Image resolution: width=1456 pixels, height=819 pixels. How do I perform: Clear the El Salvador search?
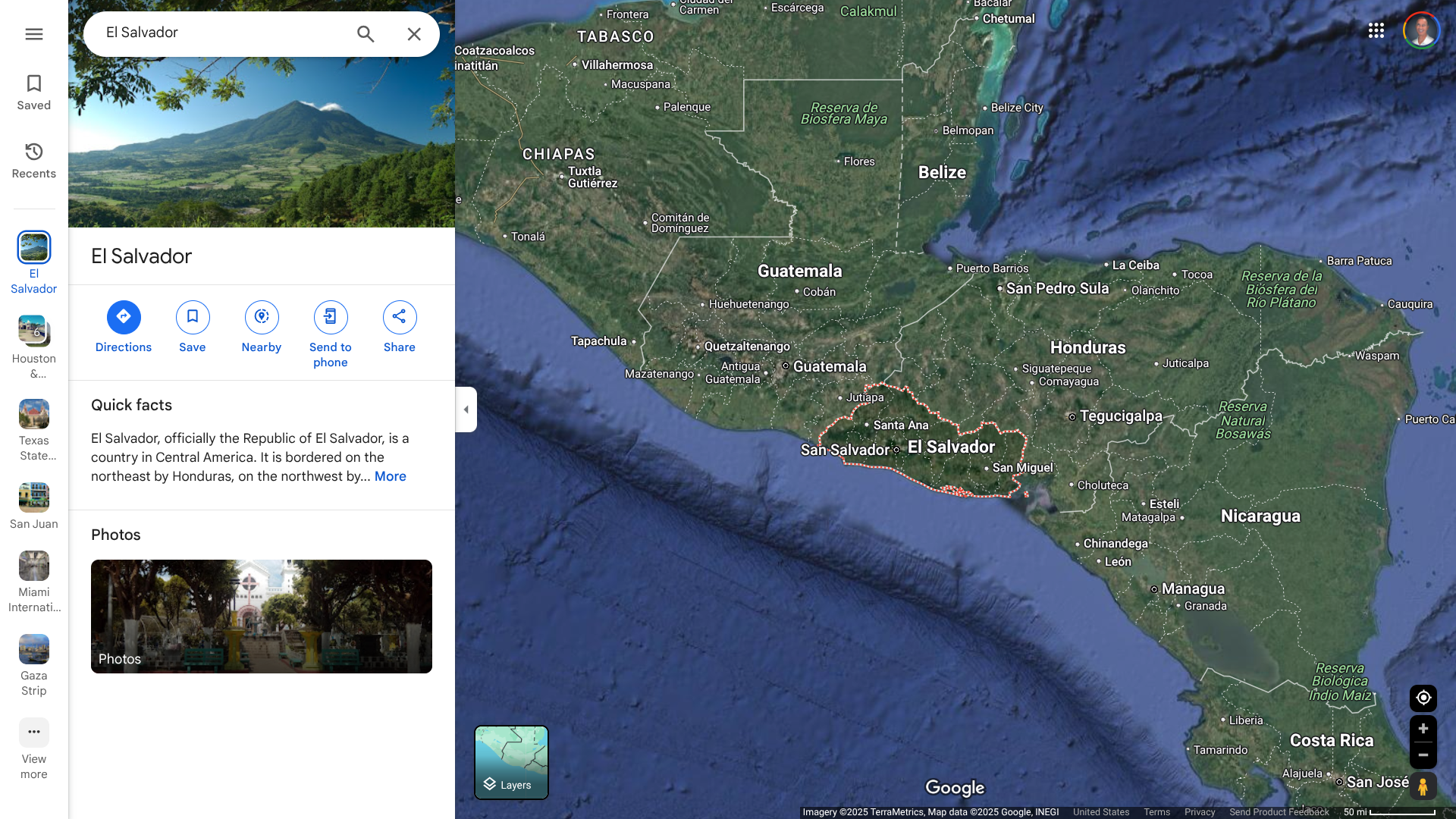414,34
